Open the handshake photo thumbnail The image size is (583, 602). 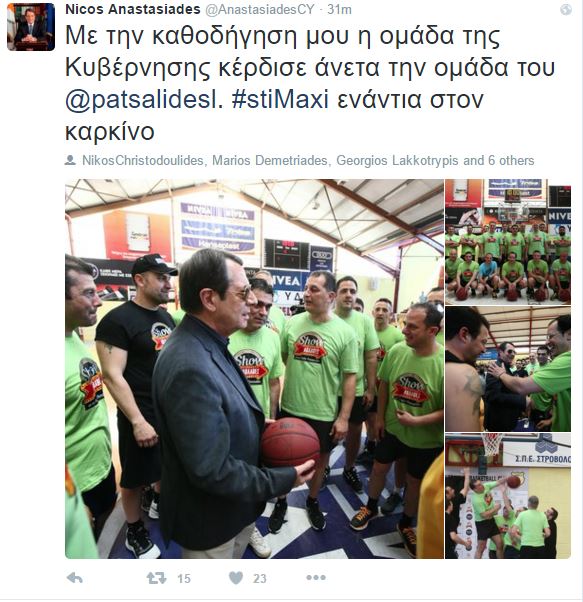click(508, 369)
